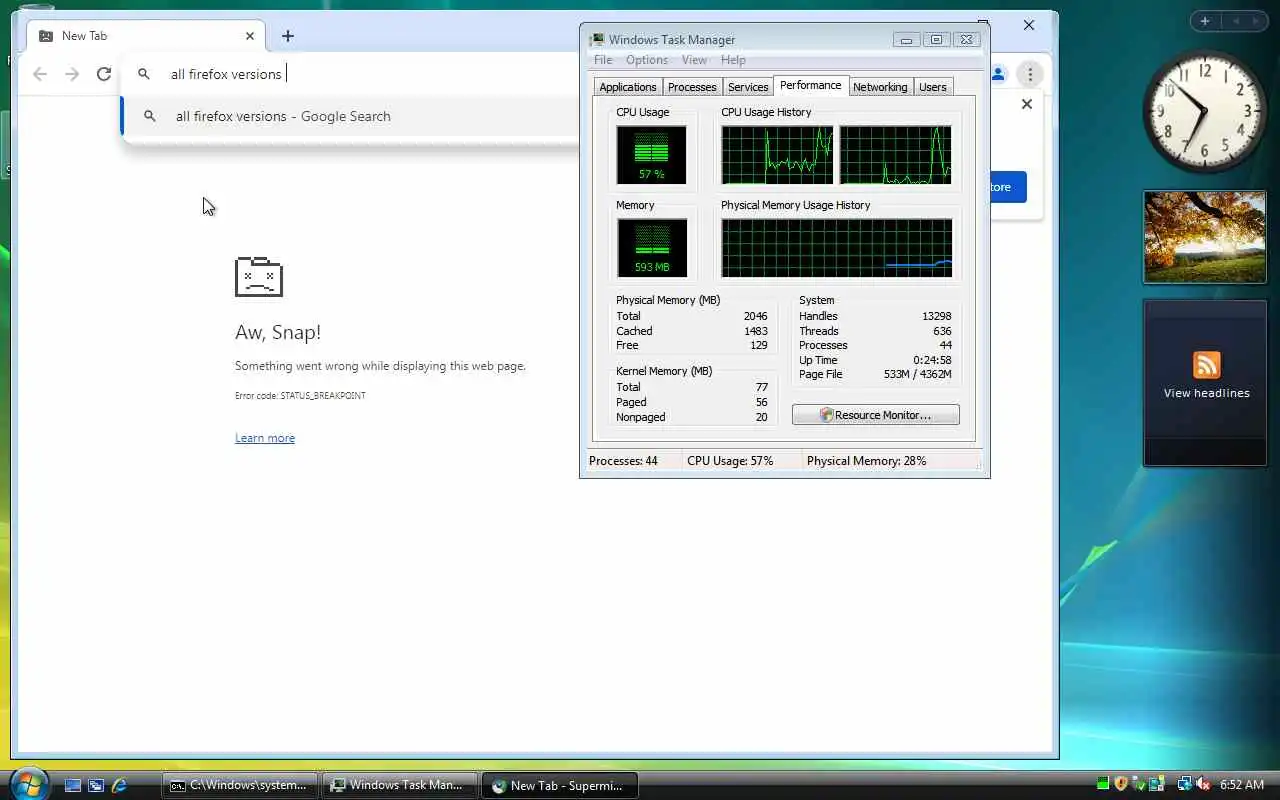Click the Page File value 533M / 4362M

[918, 374]
